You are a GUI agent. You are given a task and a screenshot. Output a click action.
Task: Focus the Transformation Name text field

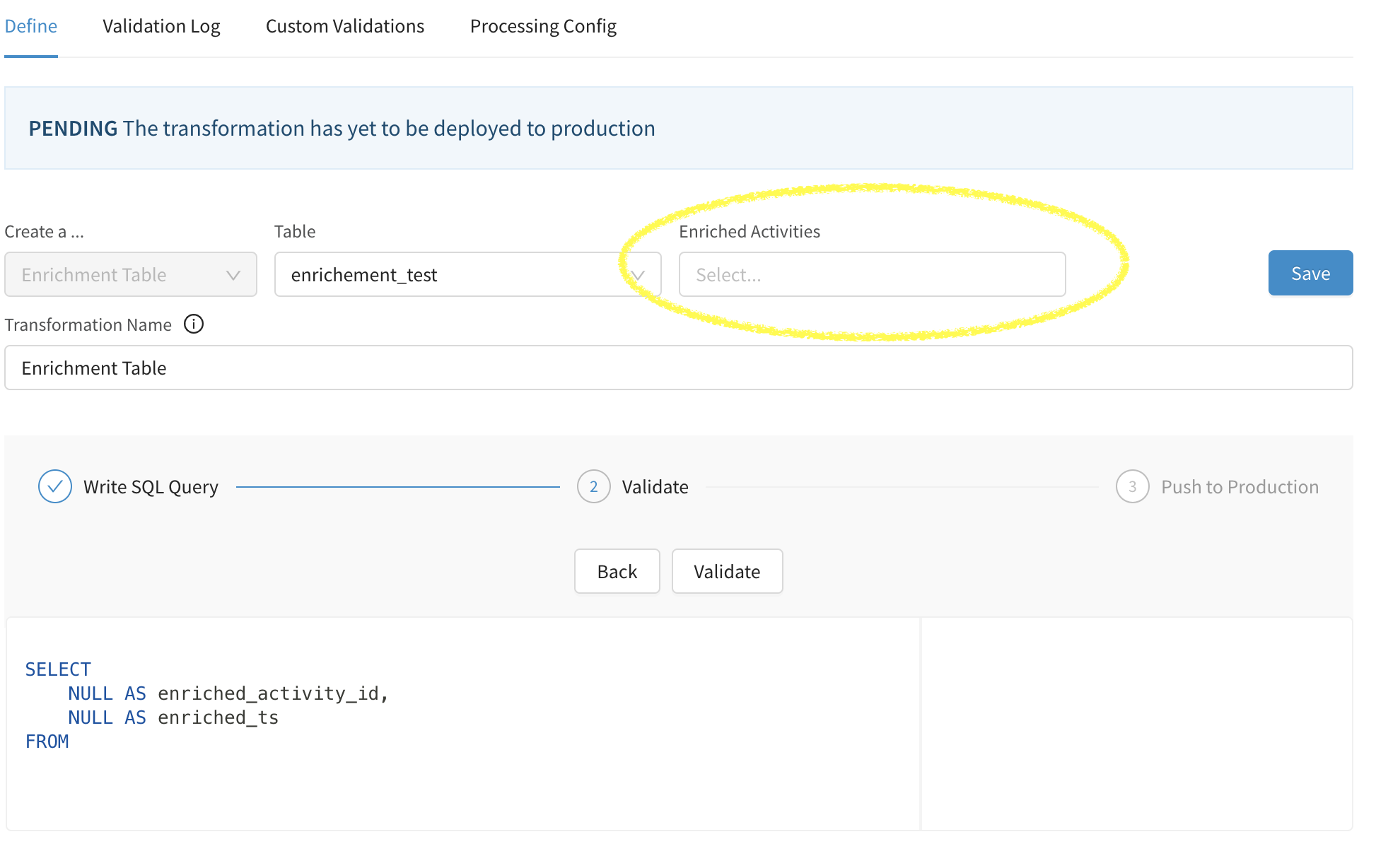[679, 368]
